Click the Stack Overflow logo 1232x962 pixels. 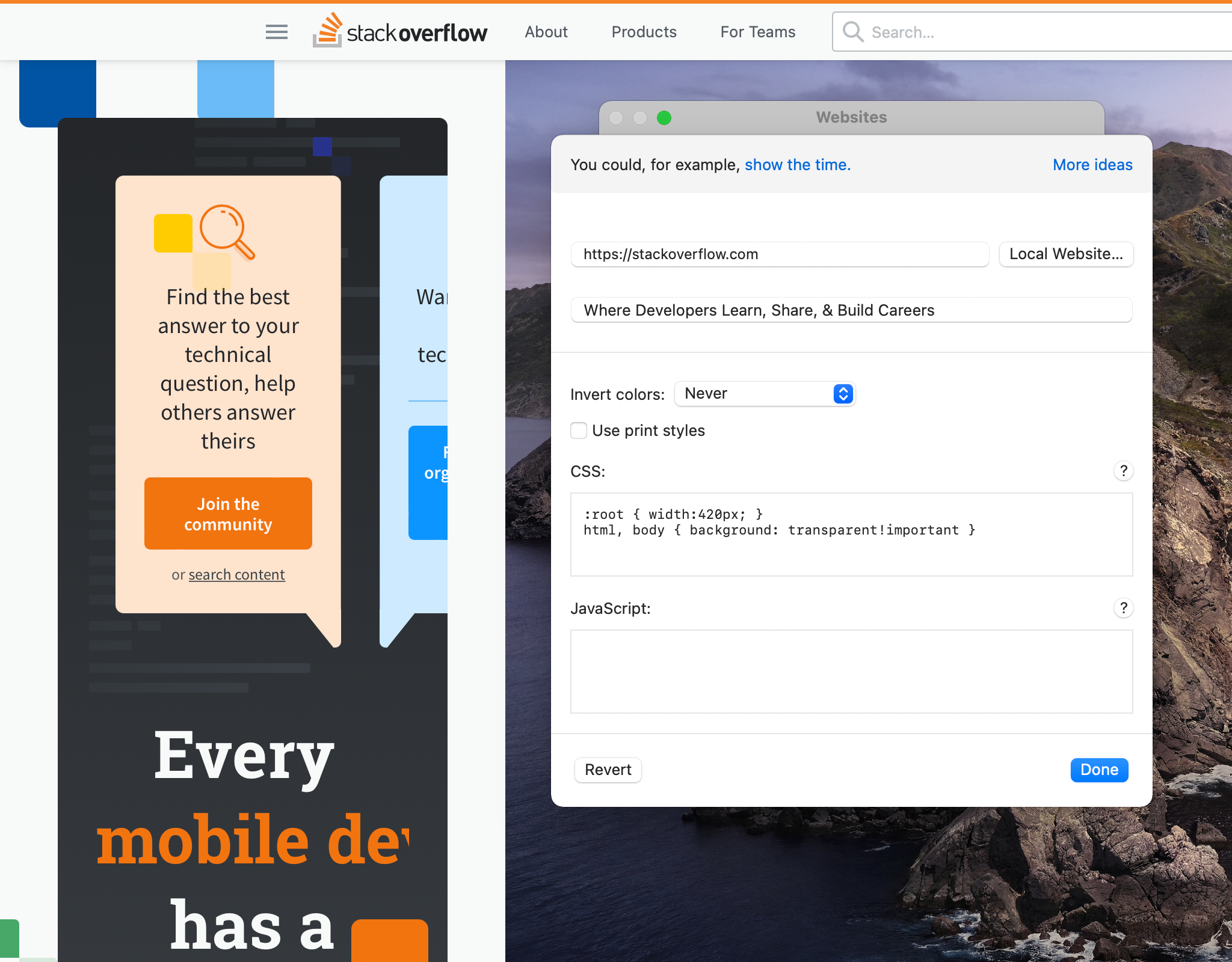coord(399,31)
